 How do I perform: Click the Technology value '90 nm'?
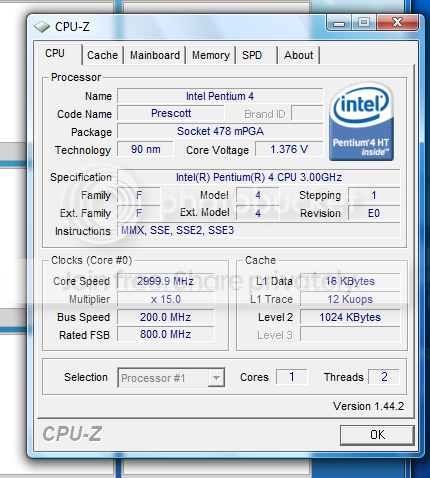146,149
